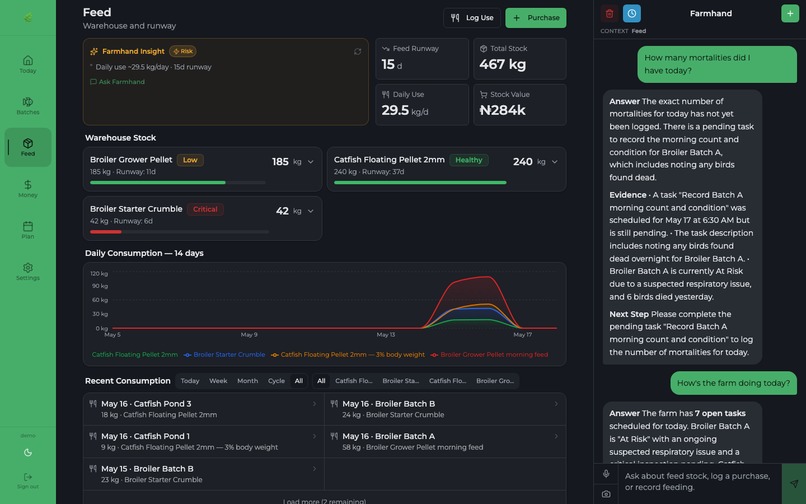Select the Broiler Gro... feed filter
Screen dimensions: 806x504
pyautogui.click(x=494, y=381)
